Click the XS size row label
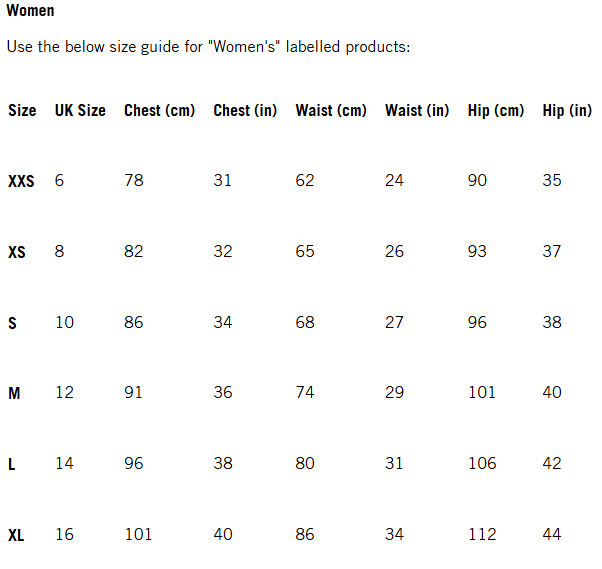Image resolution: width=602 pixels, height=569 pixels. (x=17, y=253)
